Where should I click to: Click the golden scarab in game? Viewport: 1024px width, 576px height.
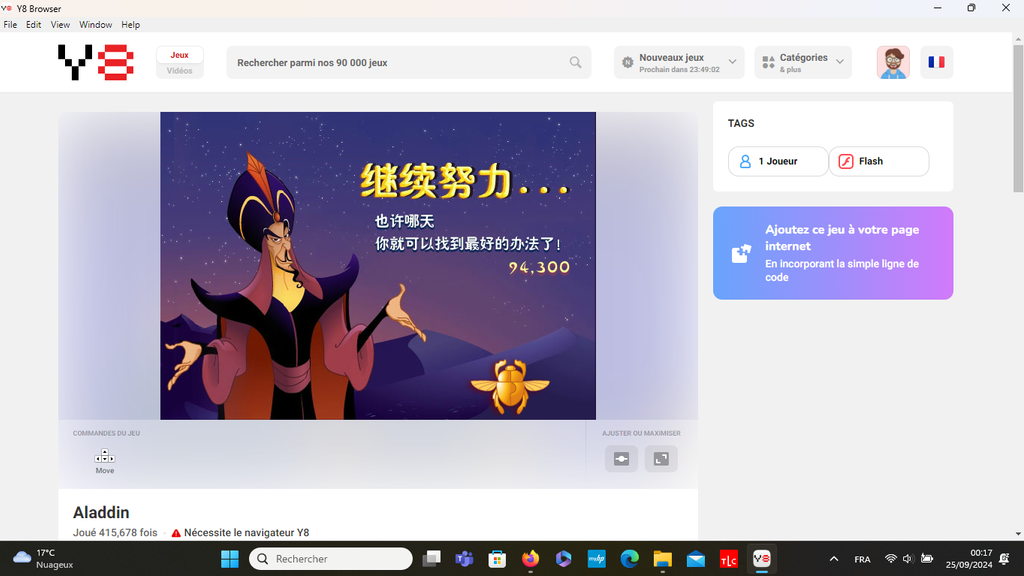point(509,385)
